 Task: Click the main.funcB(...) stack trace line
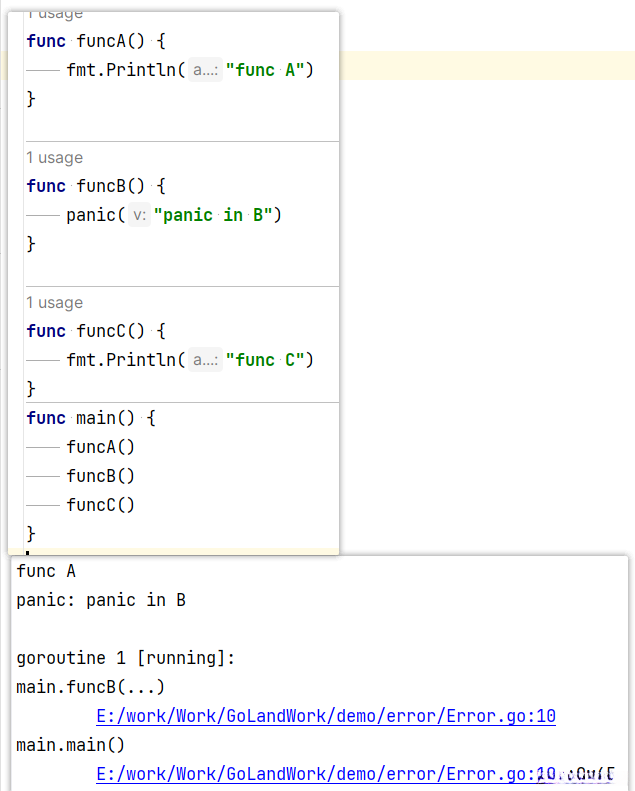[x=90, y=687]
